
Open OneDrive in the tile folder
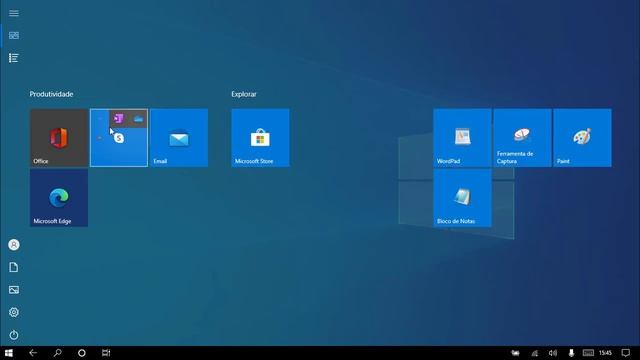pyautogui.click(x=138, y=119)
